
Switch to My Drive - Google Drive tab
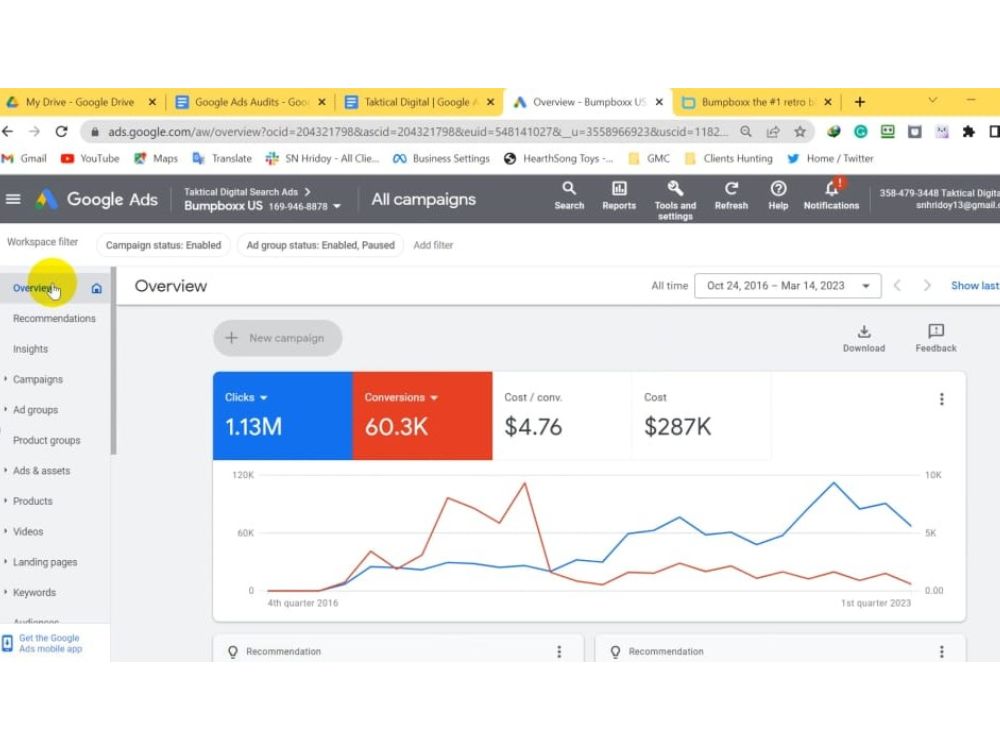[80, 102]
